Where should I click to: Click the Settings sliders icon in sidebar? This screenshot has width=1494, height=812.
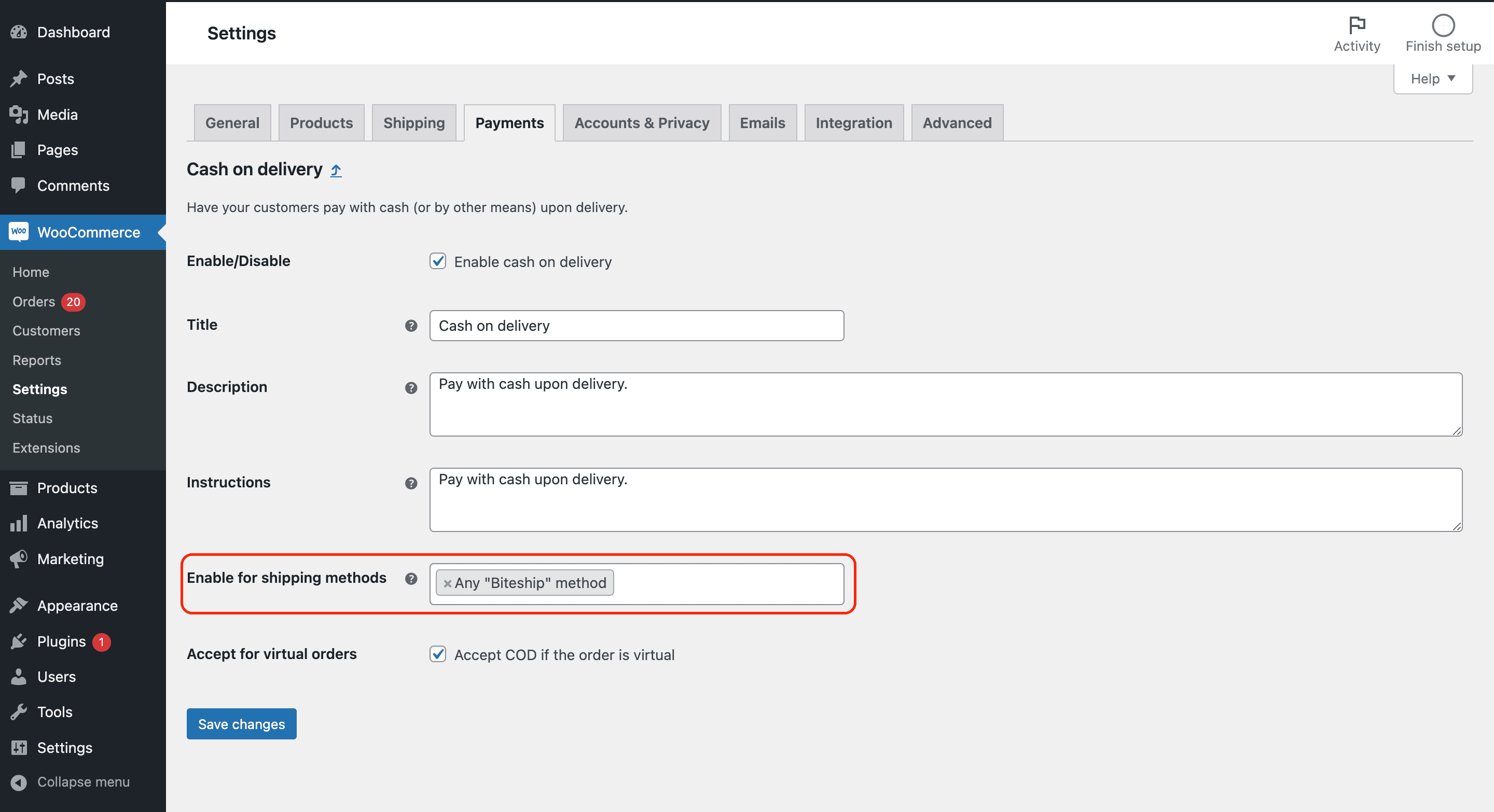(x=19, y=748)
